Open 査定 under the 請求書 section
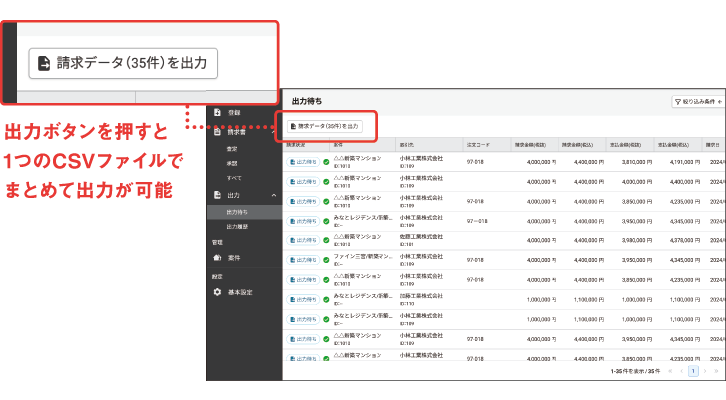 coord(232,149)
